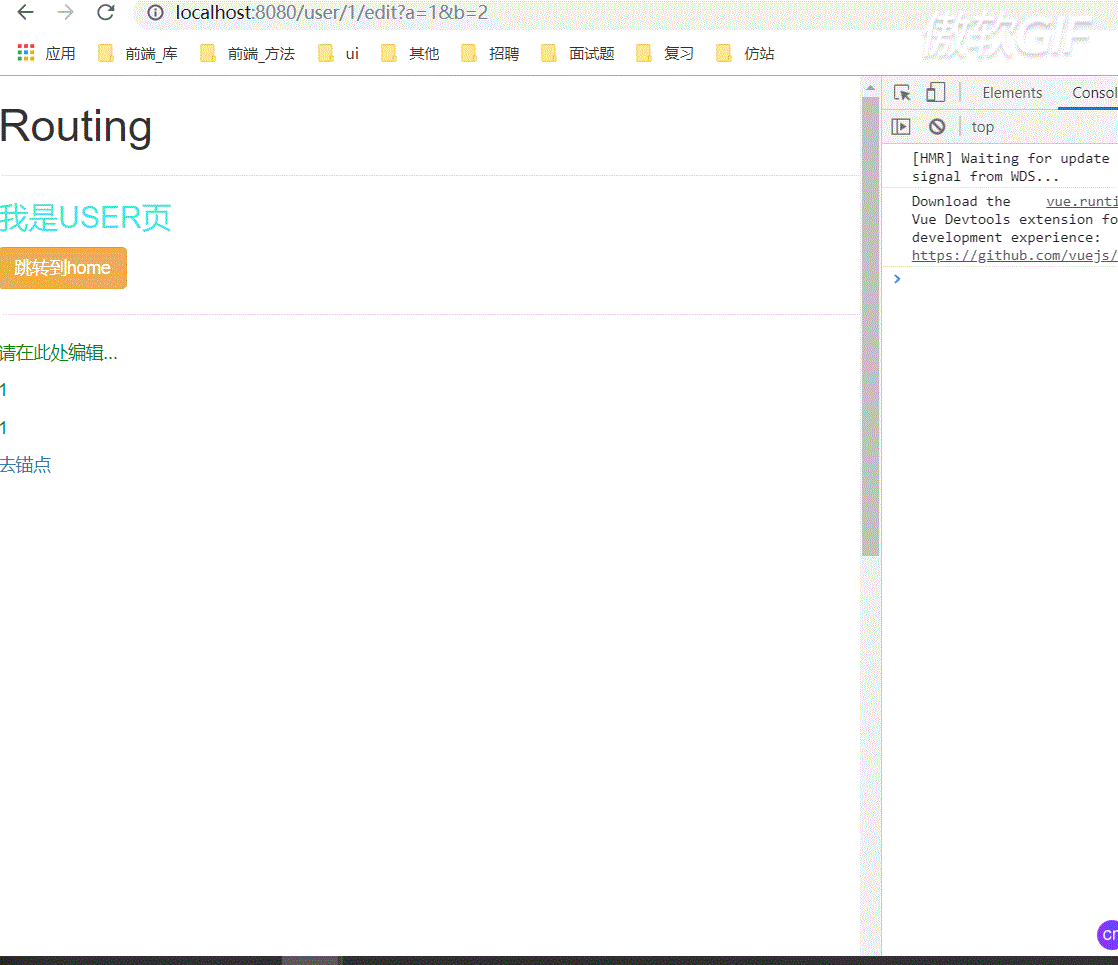Click the HMR waiting console message

pos(1010,167)
